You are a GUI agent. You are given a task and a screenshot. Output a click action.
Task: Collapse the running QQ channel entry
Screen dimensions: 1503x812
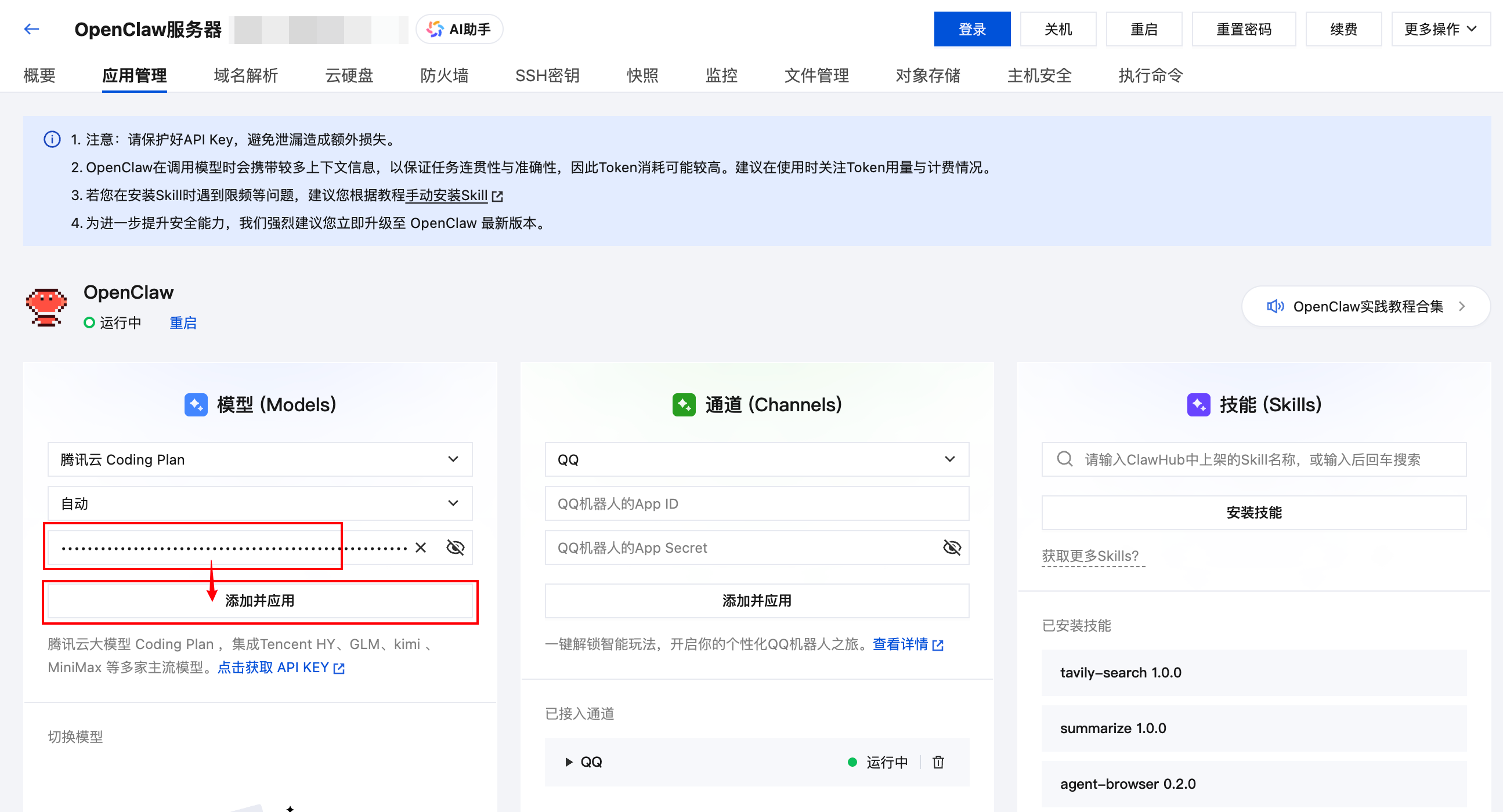click(x=568, y=762)
